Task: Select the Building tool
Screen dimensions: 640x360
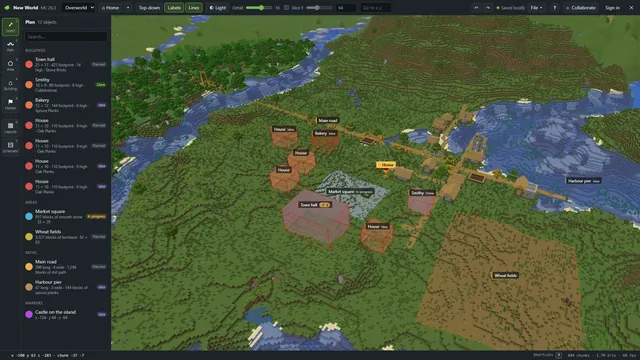Action: [10, 85]
